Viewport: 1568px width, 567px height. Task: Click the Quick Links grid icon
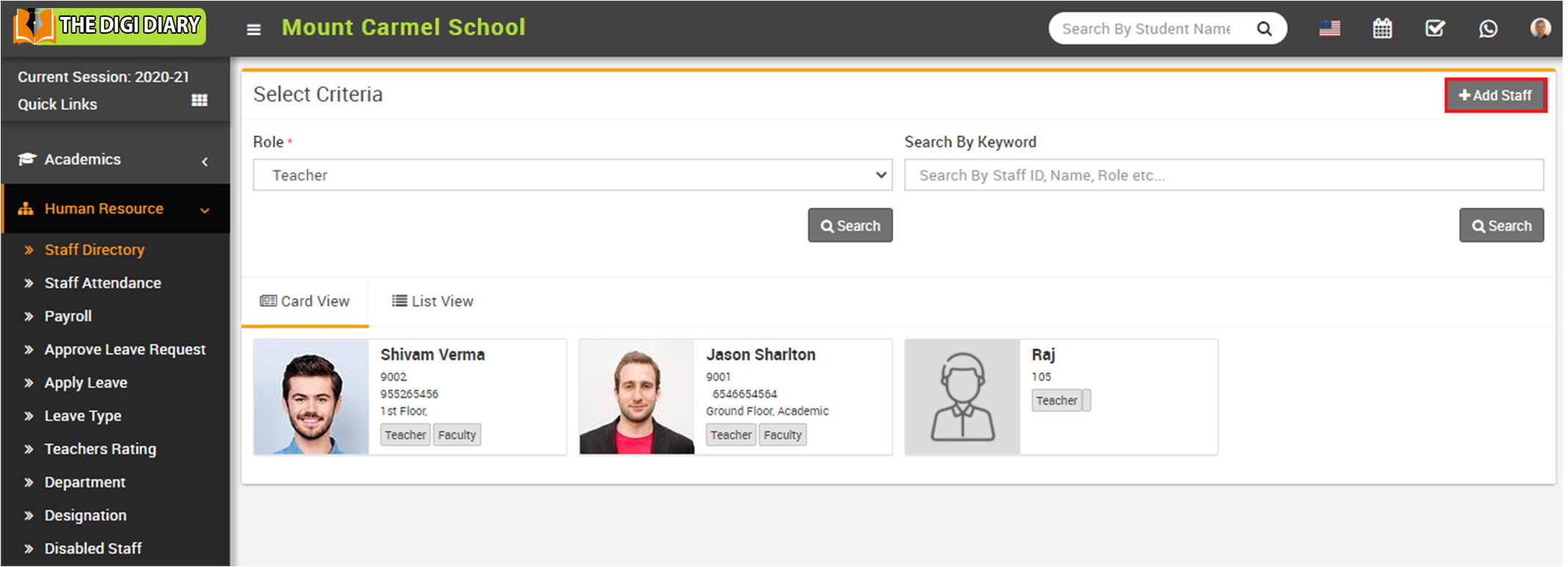tap(199, 100)
